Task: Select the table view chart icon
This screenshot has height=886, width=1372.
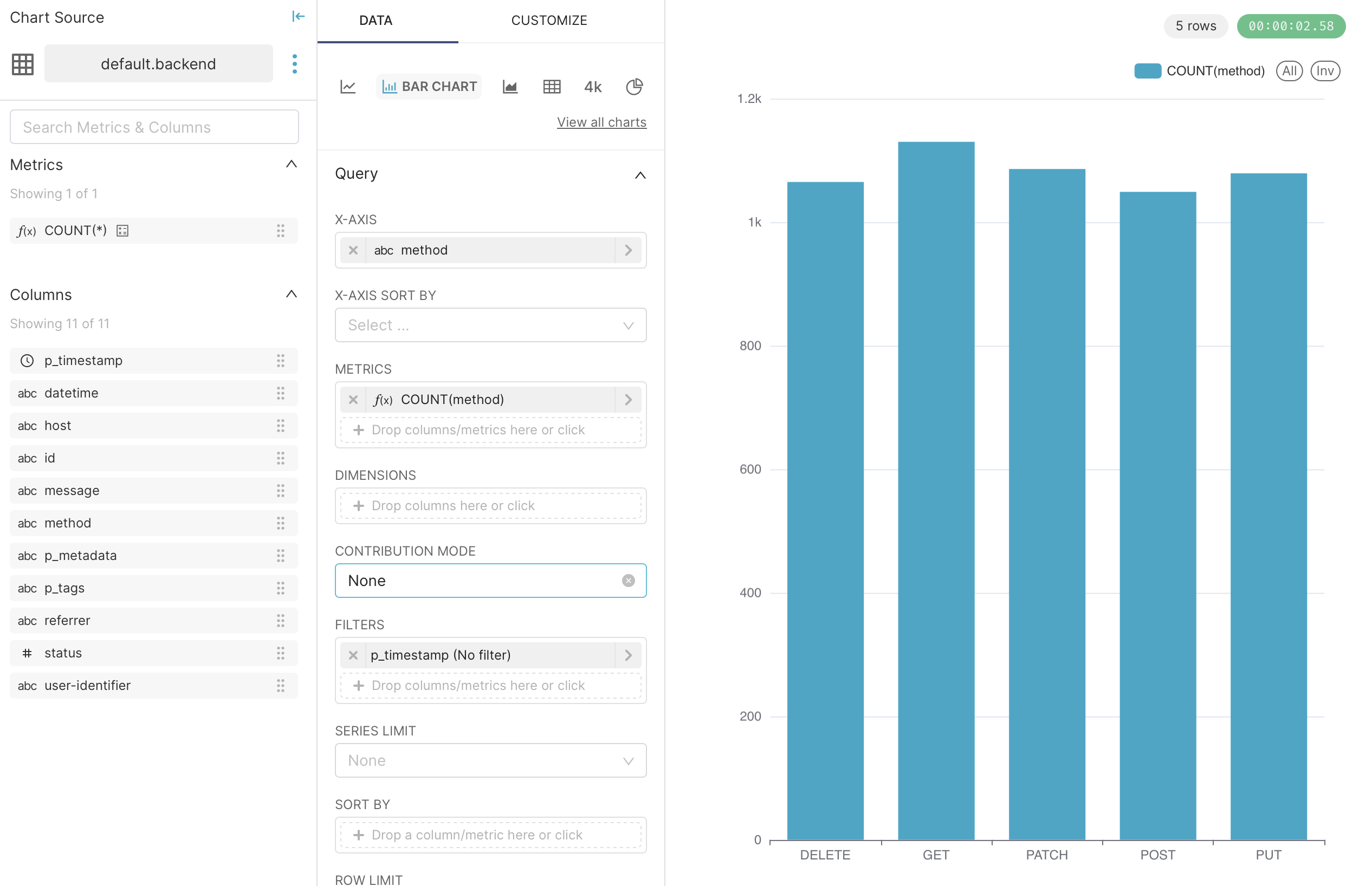Action: pyautogui.click(x=552, y=86)
